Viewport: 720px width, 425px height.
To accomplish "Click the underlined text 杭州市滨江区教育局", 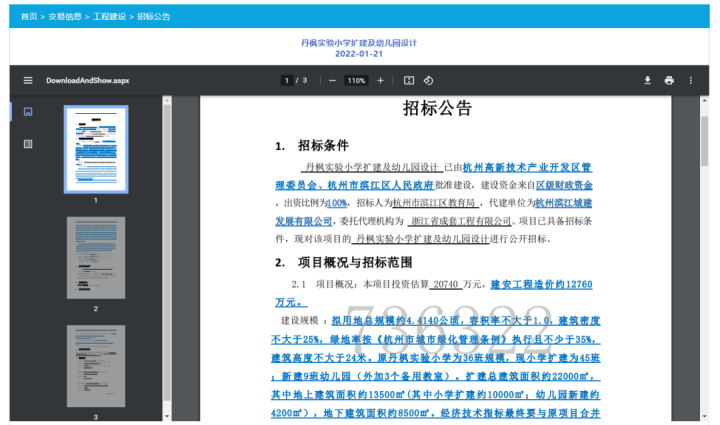I will pyautogui.click(x=434, y=203).
